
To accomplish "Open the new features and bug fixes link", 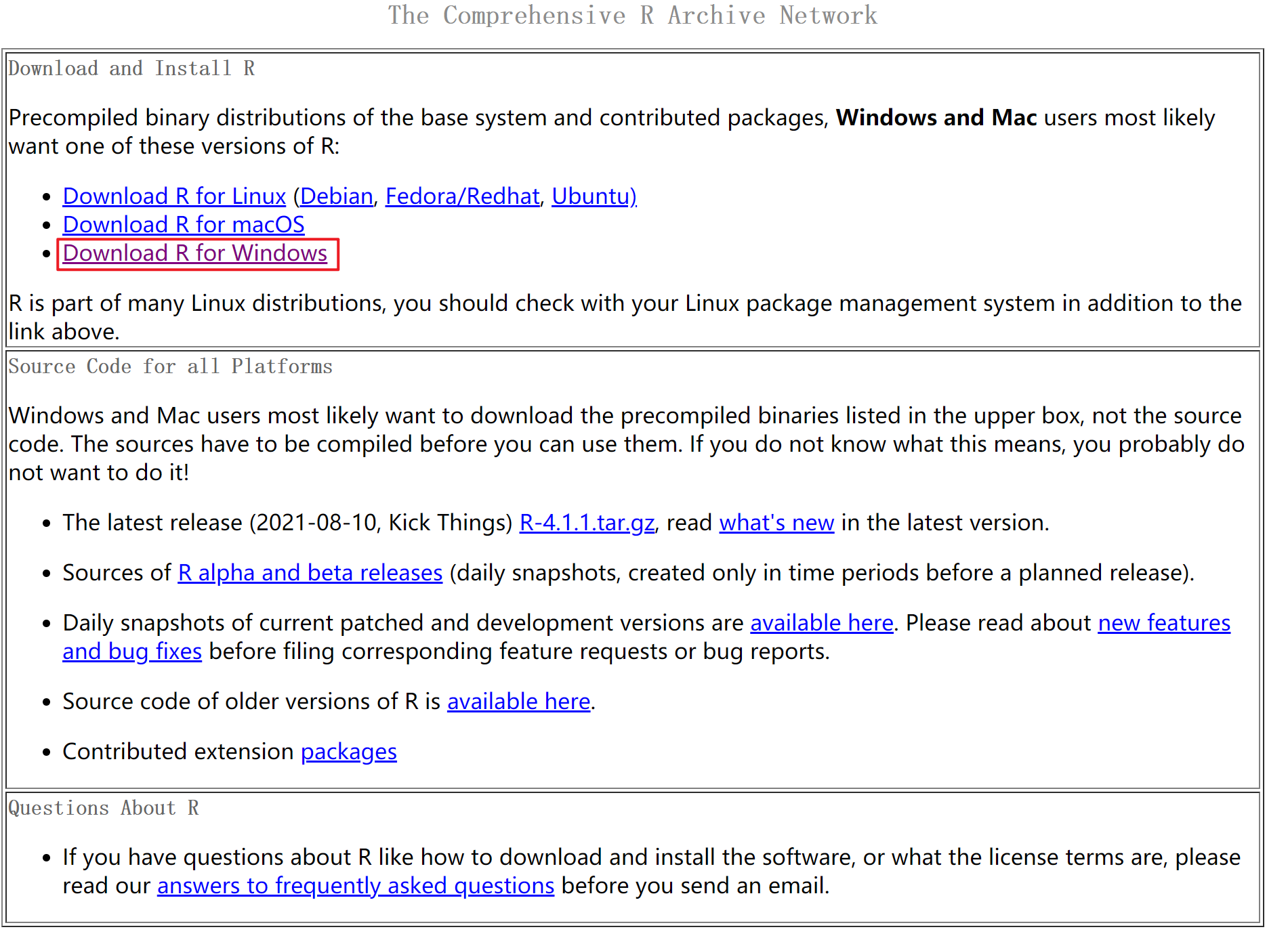I will [1163, 623].
